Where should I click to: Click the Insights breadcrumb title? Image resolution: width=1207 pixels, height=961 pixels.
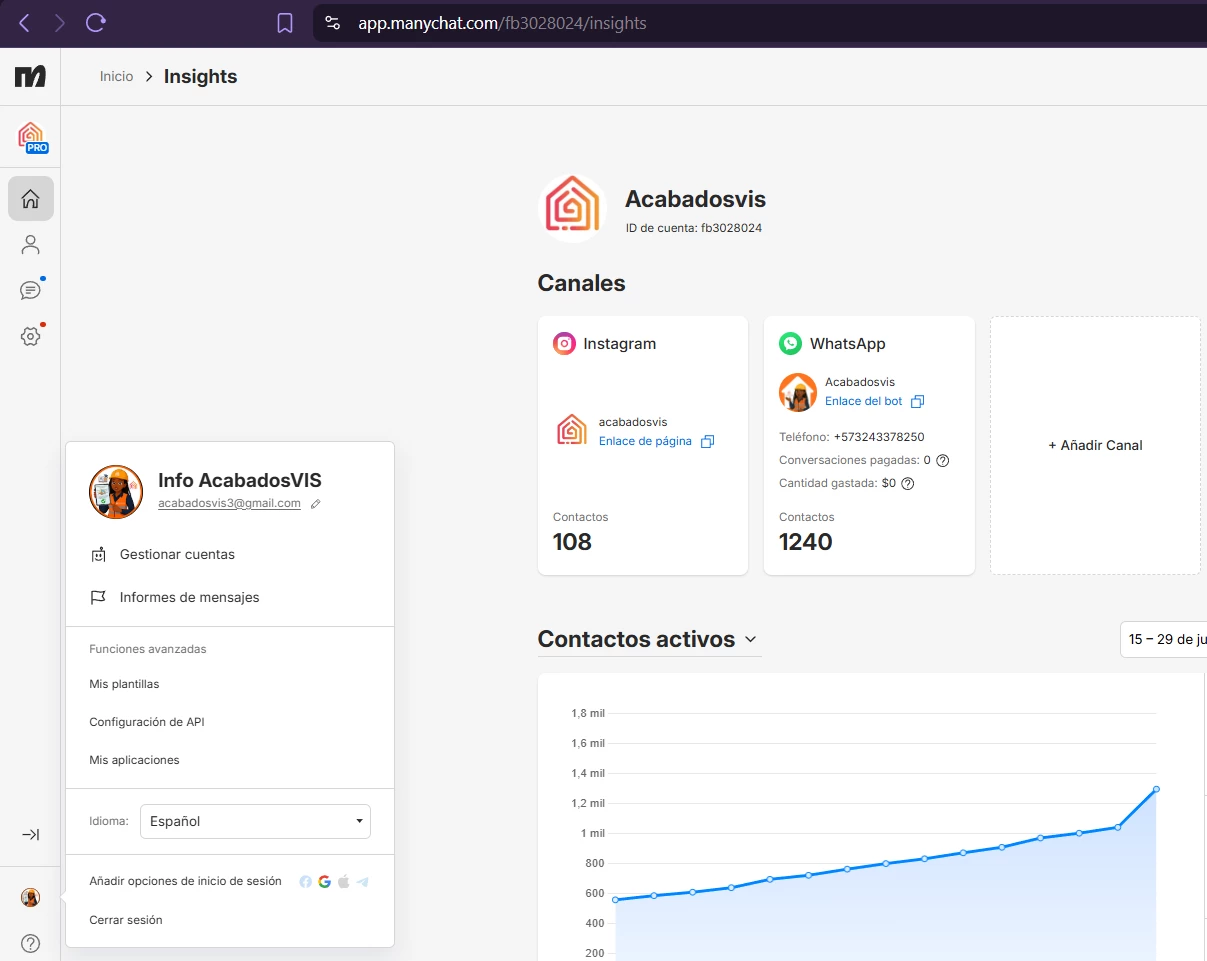(x=200, y=77)
